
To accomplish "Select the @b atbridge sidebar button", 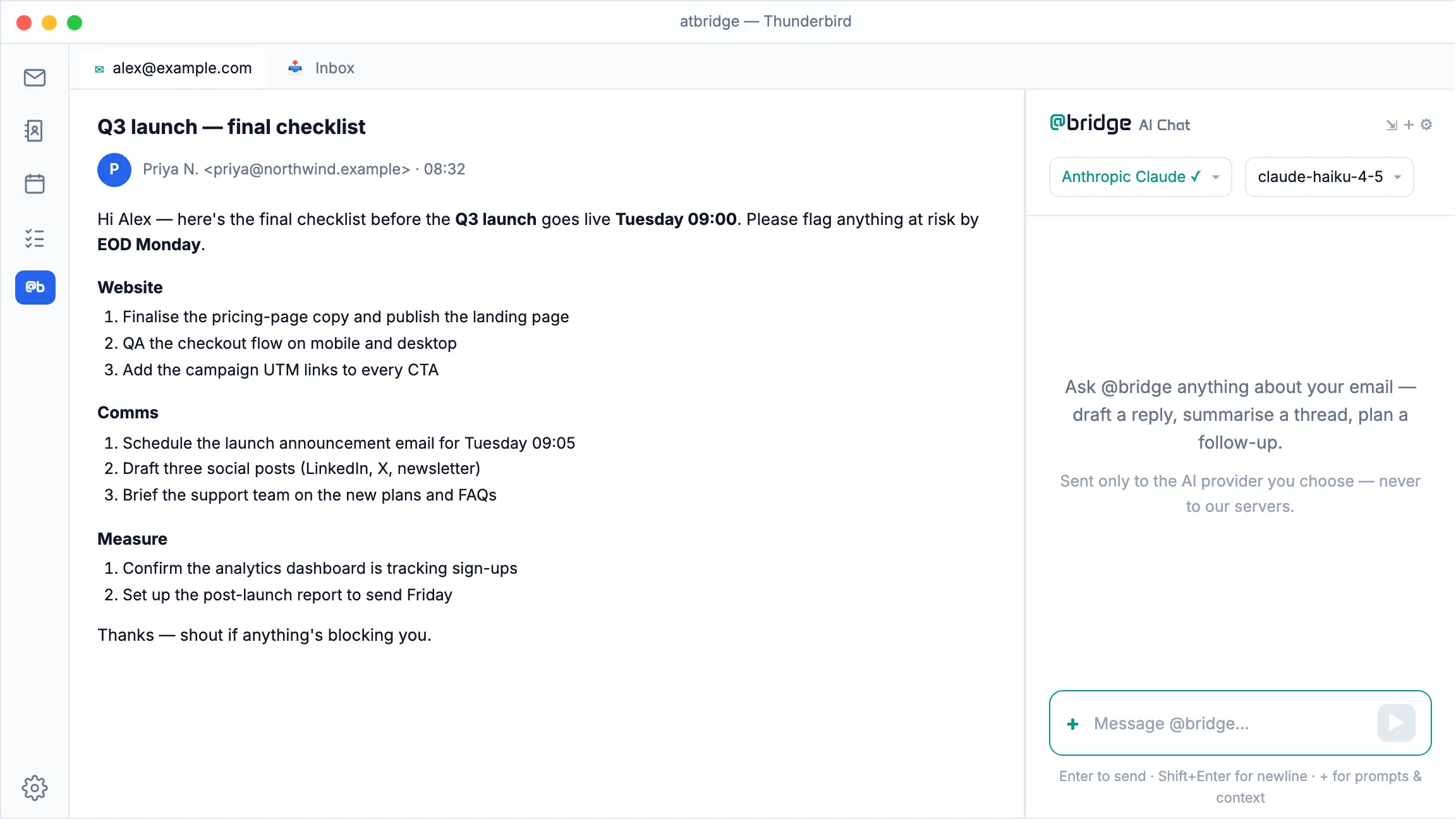I will click(35, 288).
